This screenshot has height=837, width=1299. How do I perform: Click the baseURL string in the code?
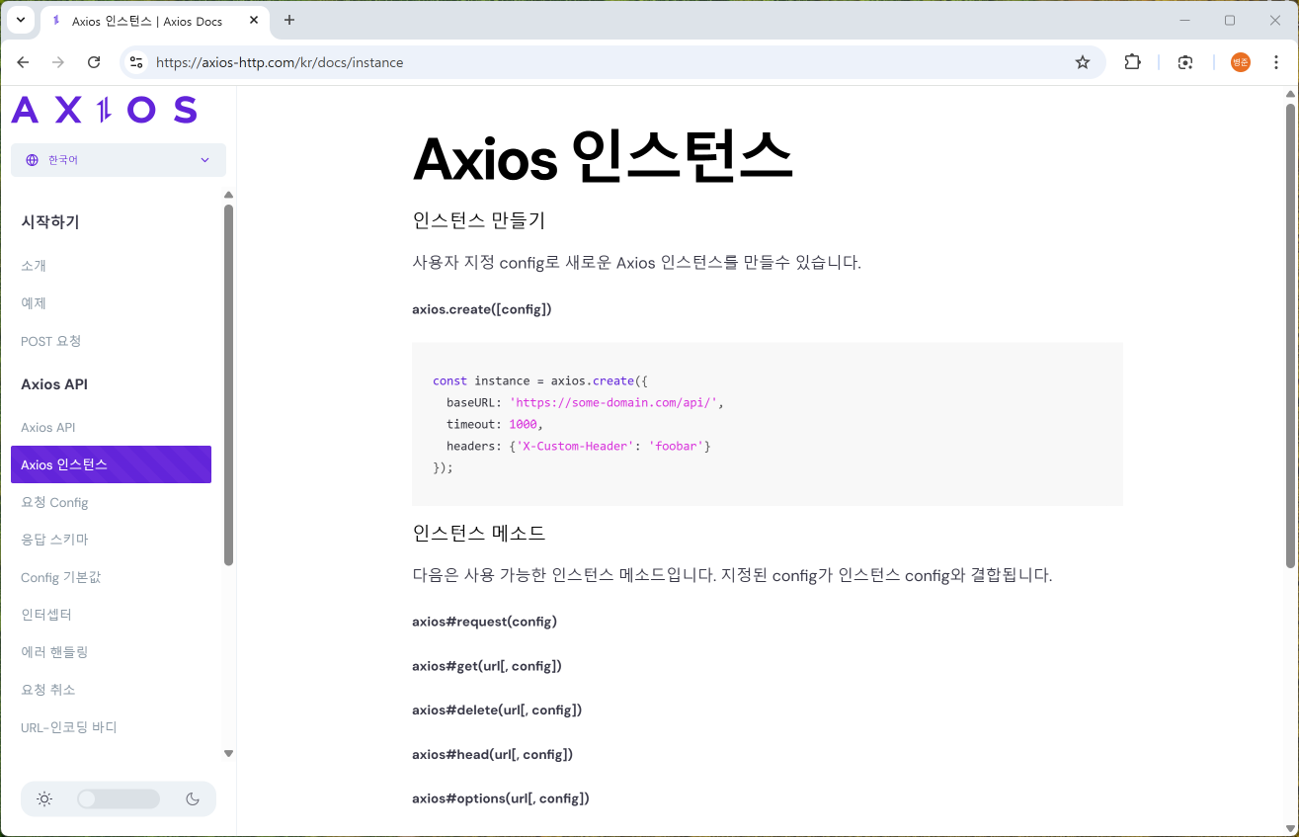(613, 402)
